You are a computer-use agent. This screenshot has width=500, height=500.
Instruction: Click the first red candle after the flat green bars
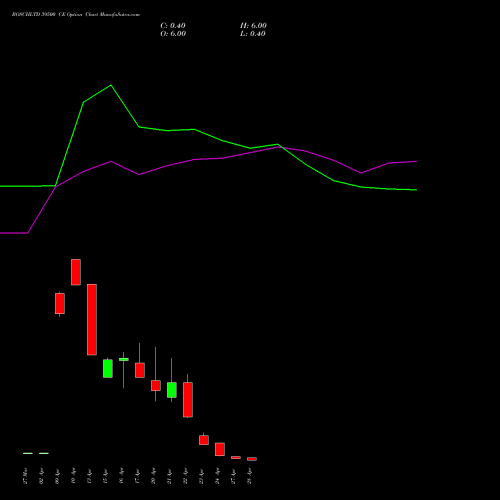(x=60, y=304)
